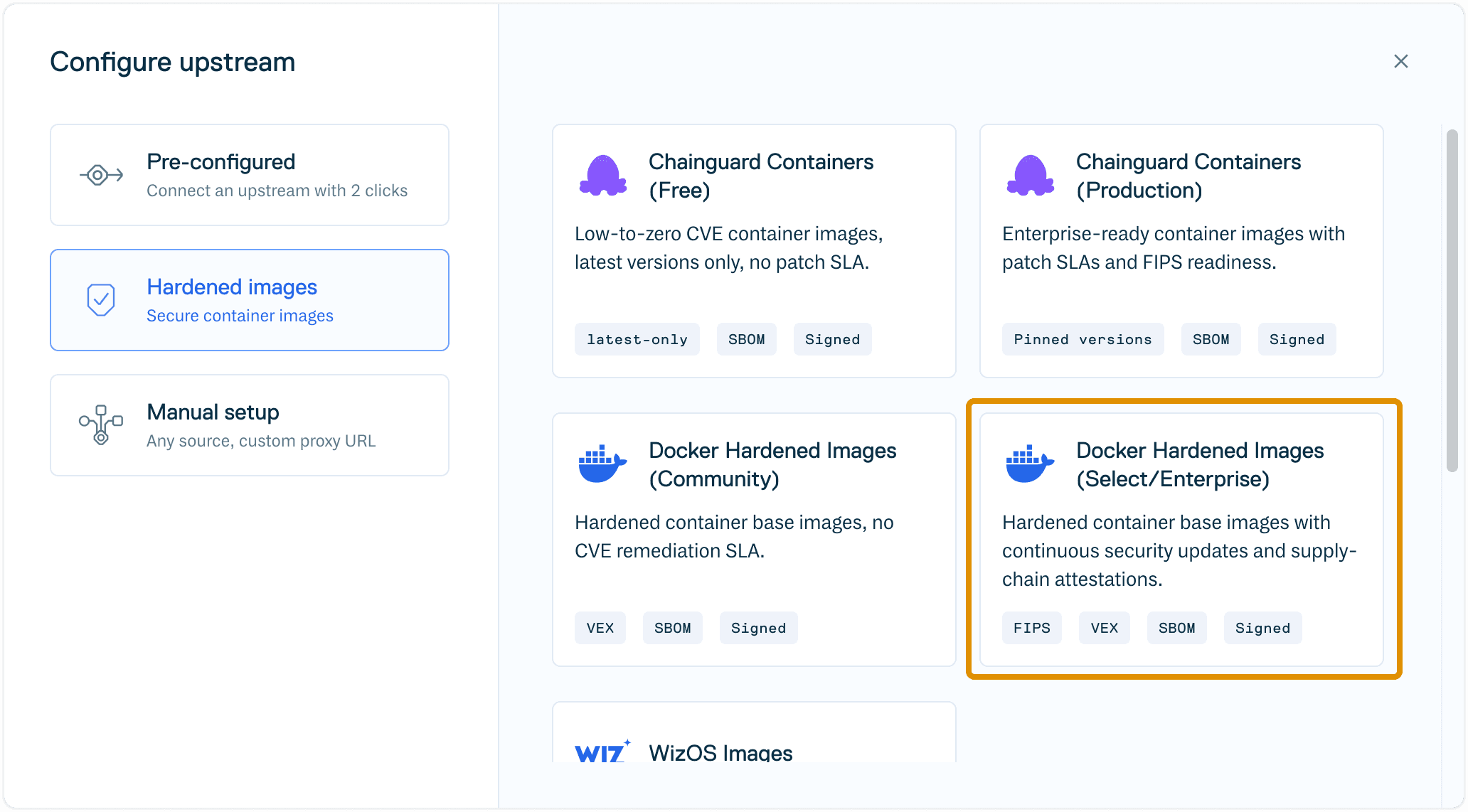This screenshot has height=812, width=1468.
Task: Choose the WizOS Images card
Action: pyautogui.click(x=754, y=732)
